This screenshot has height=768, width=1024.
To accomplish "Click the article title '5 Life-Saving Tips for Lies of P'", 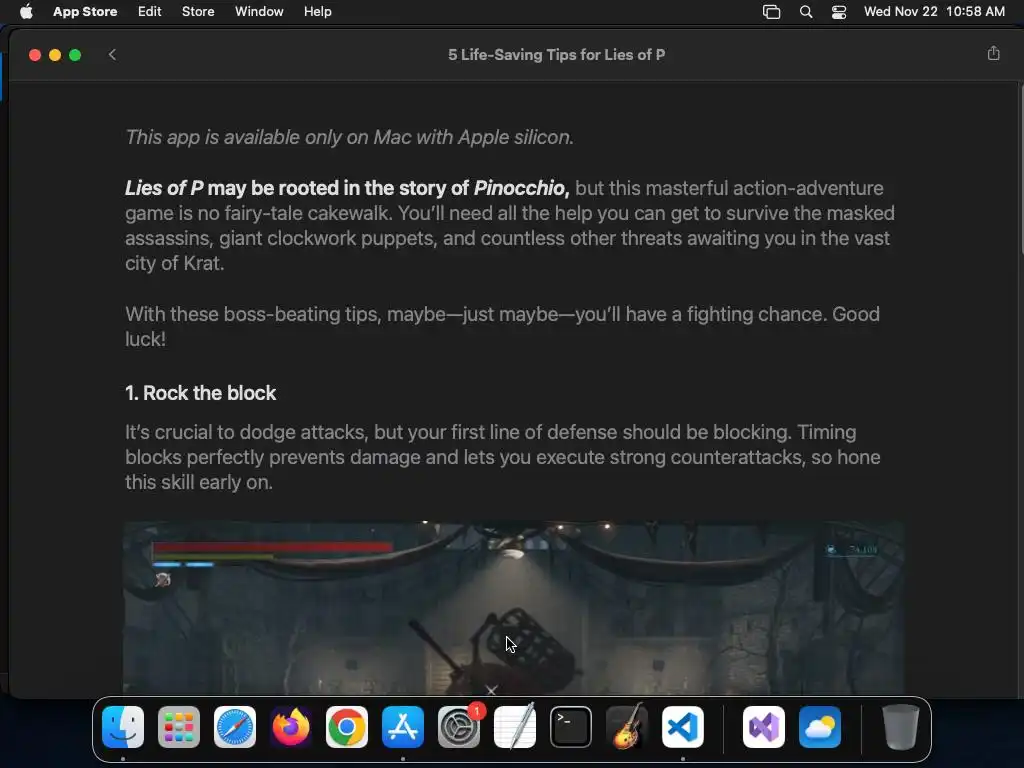I will (x=556, y=55).
